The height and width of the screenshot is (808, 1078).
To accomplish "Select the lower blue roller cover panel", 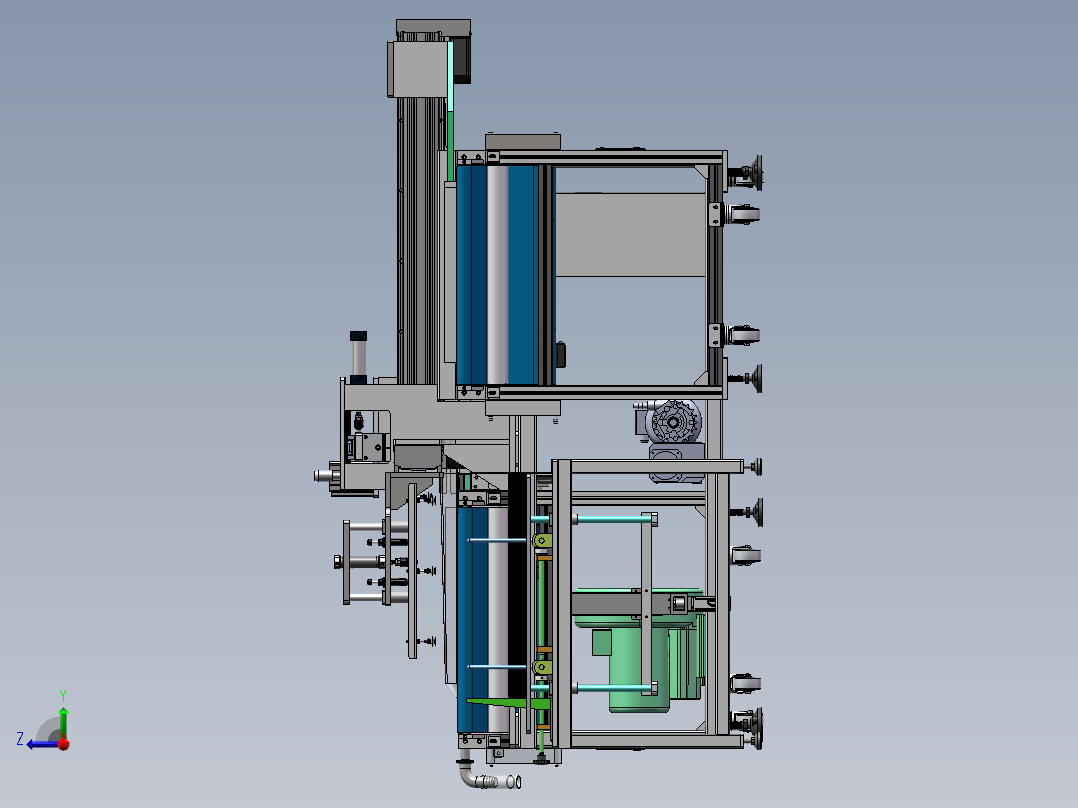I will pos(473,620).
